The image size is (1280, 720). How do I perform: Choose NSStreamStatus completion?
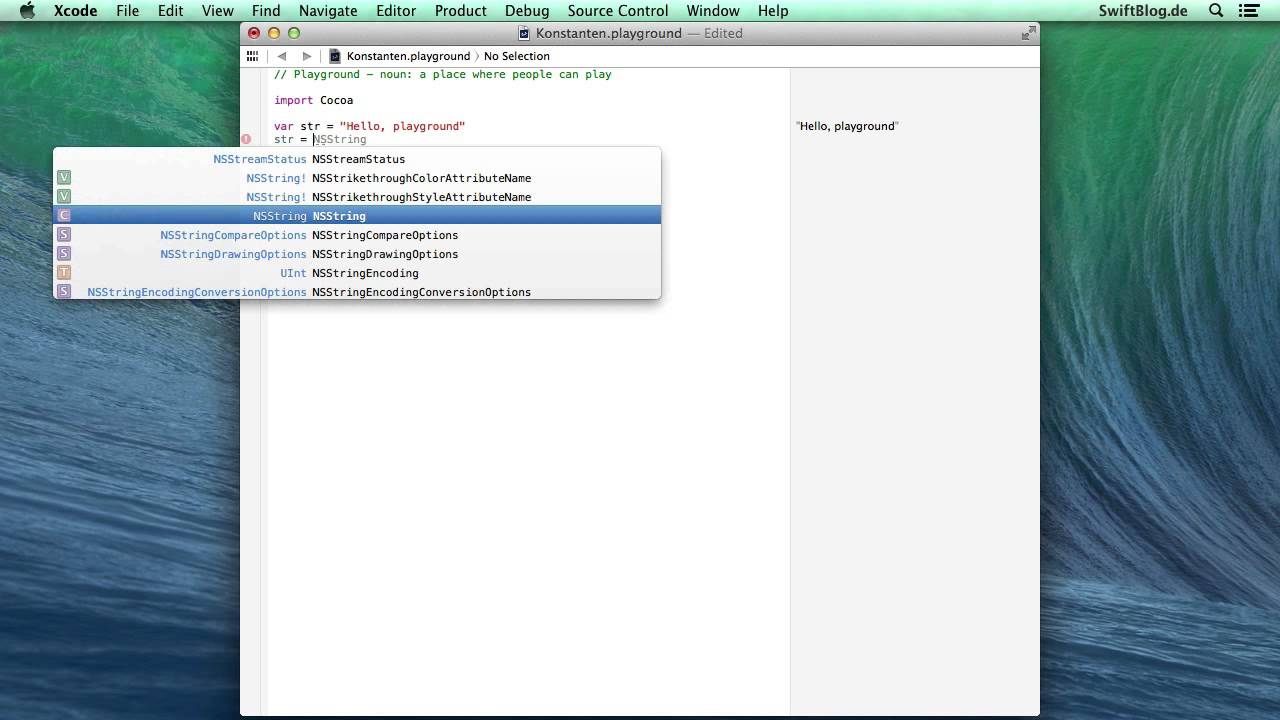click(357, 159)
